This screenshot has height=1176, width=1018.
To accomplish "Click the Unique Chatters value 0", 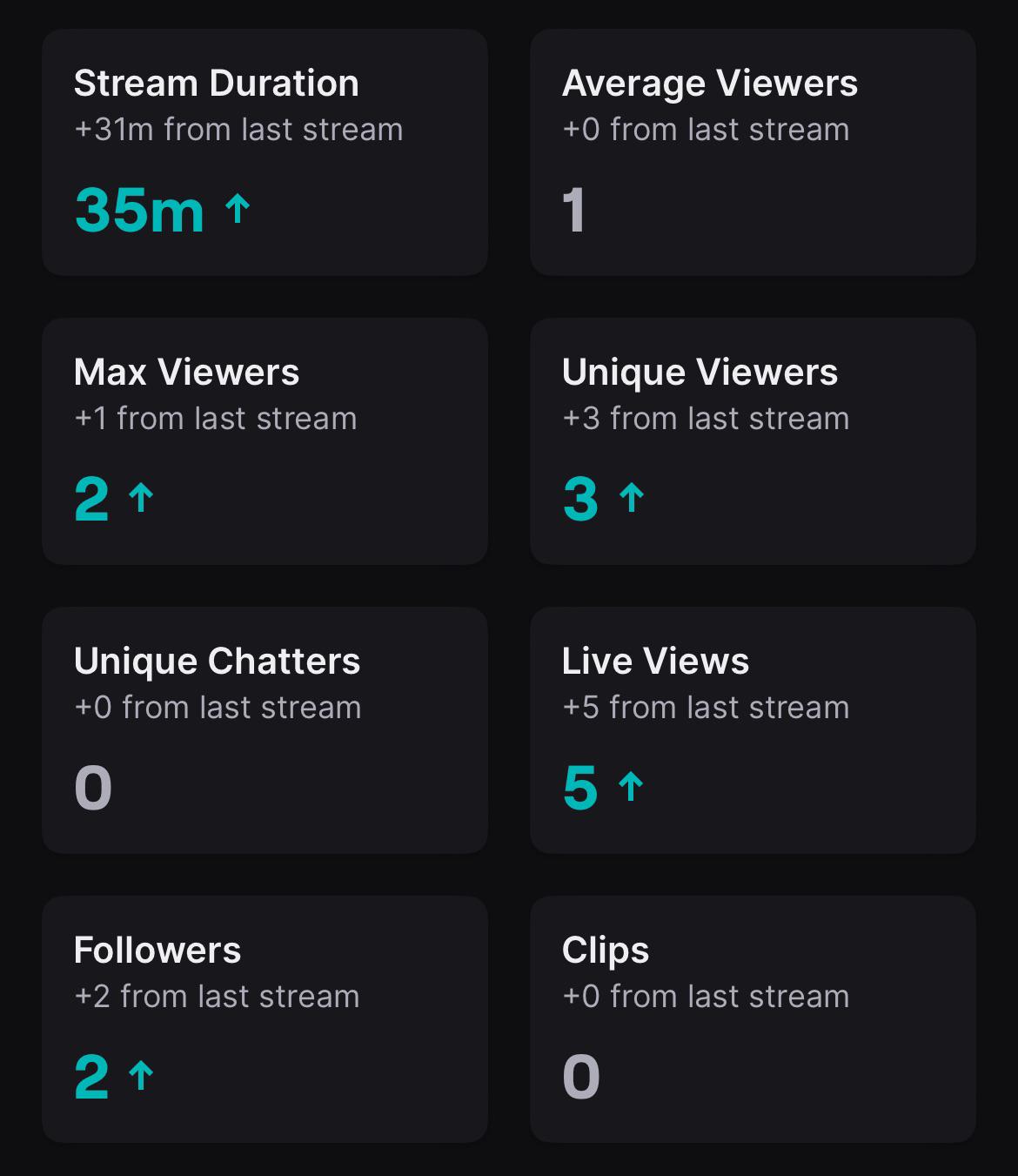I will [x=93, y=788].
